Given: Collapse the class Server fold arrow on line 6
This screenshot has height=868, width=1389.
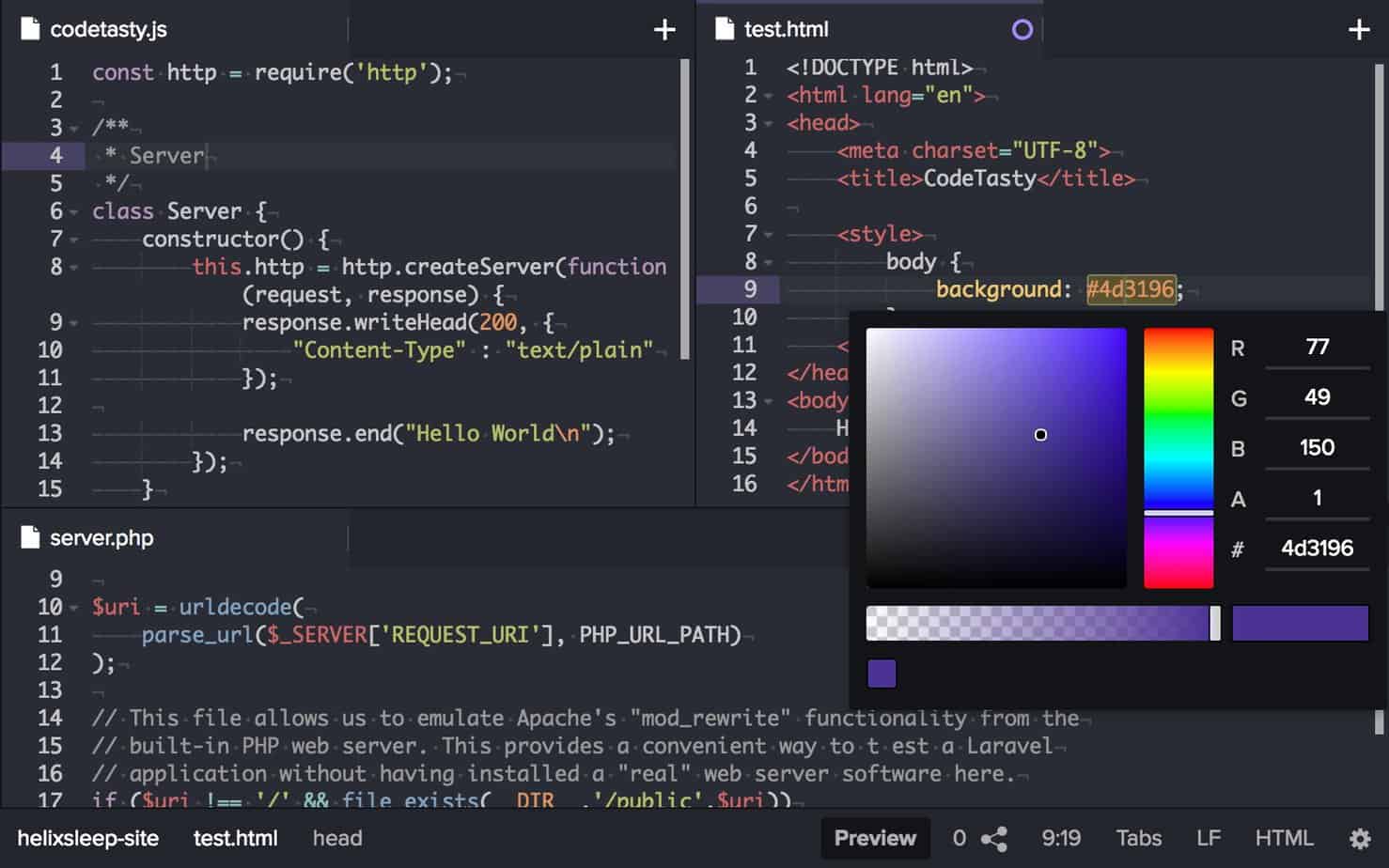Looking at the screenshot, I should click(x=74, y=212).
